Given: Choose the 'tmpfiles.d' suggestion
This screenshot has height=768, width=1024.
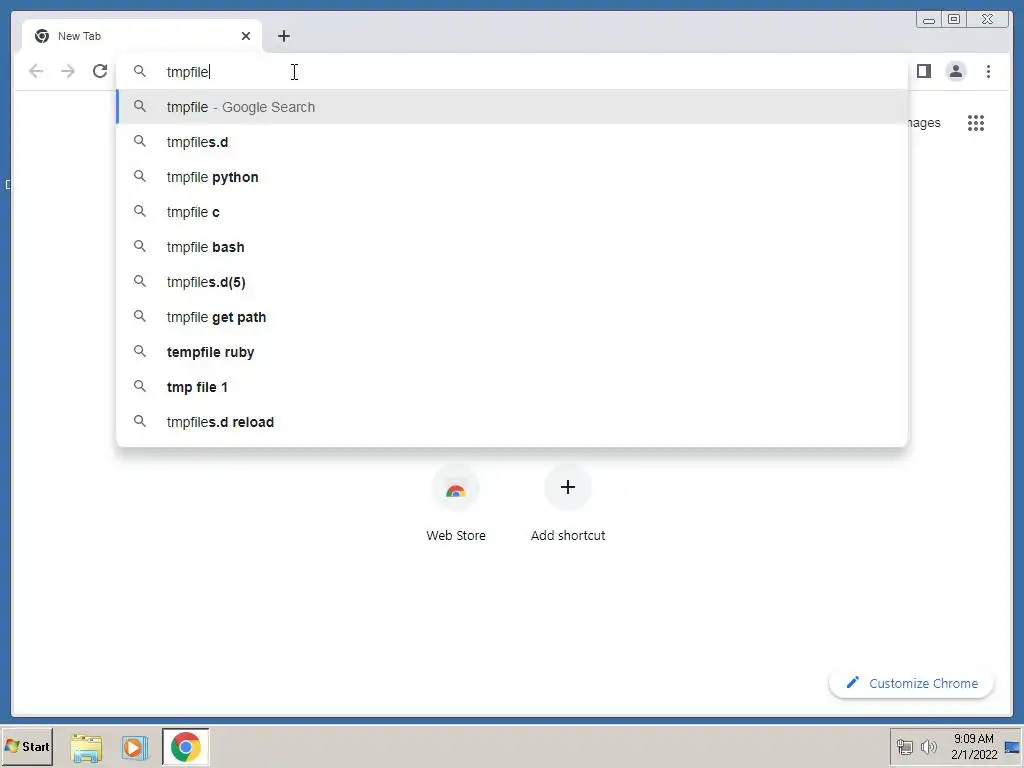Looking at the screenshot, I should coord(512,142).
